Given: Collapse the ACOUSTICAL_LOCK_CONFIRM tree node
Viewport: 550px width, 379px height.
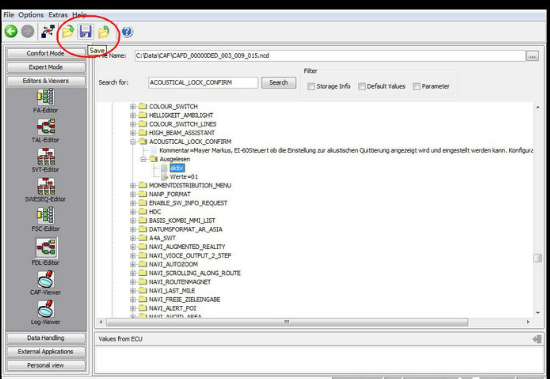Looking at the screenshot, I should (133, 141).
